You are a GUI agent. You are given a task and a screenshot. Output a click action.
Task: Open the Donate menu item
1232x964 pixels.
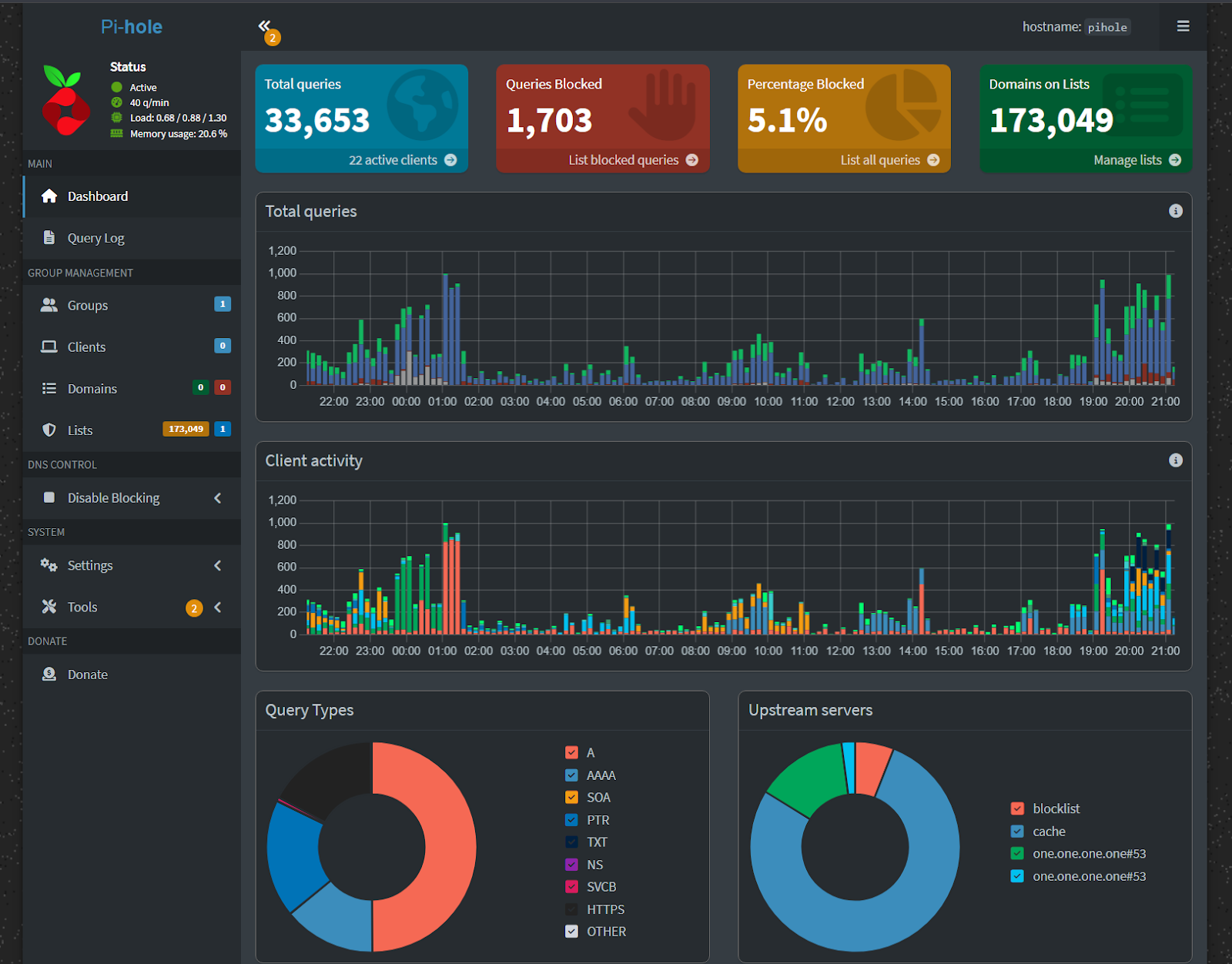[x=132, y=674]
